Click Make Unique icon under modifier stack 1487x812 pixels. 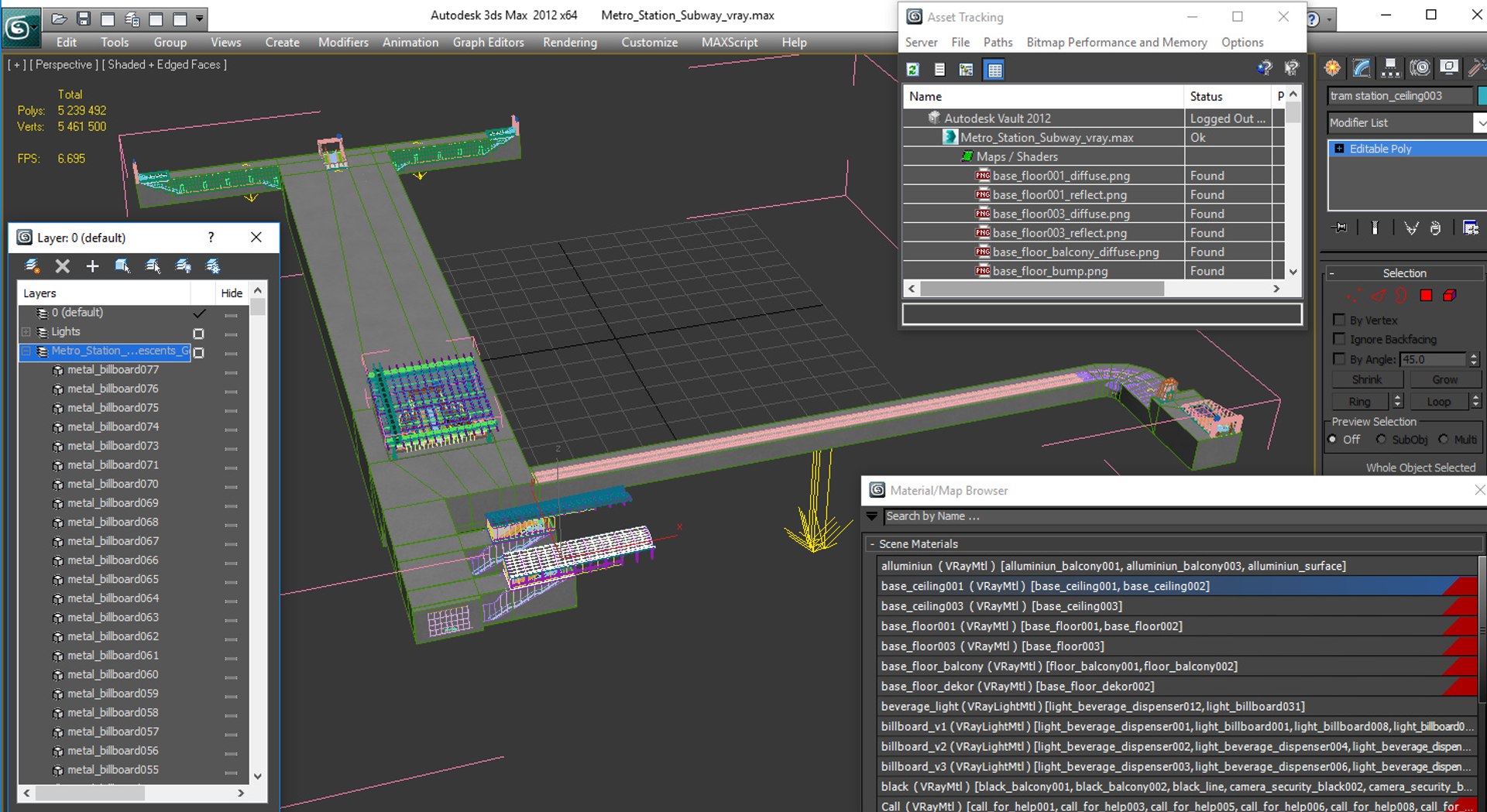(1411, 228)
